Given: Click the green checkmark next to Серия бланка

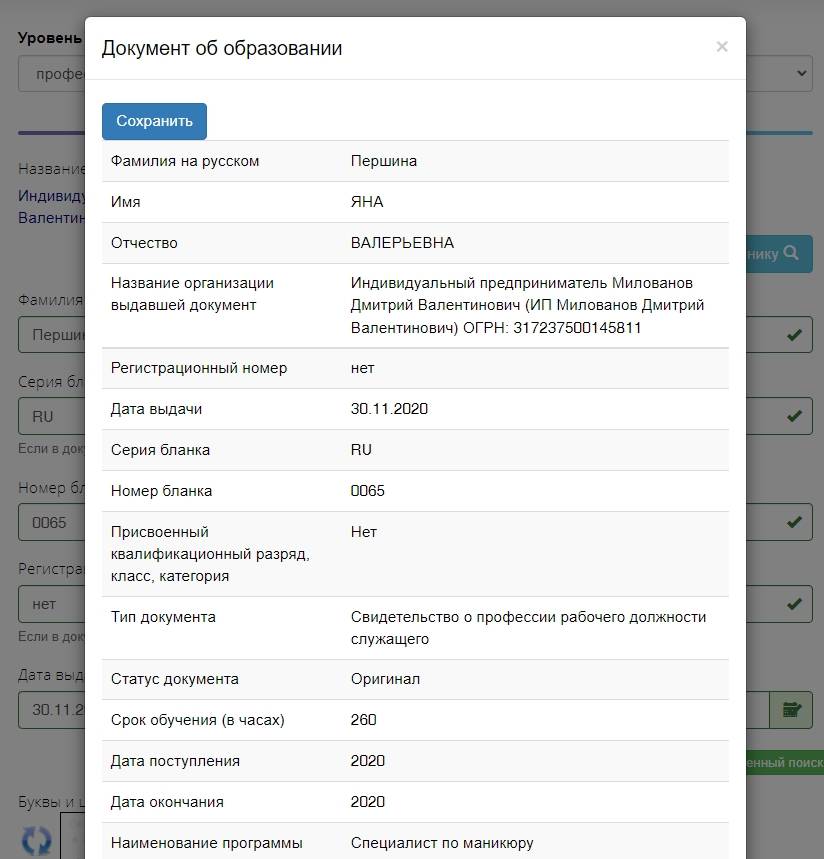Looking at the screenshot, I should tap(795, 415).
